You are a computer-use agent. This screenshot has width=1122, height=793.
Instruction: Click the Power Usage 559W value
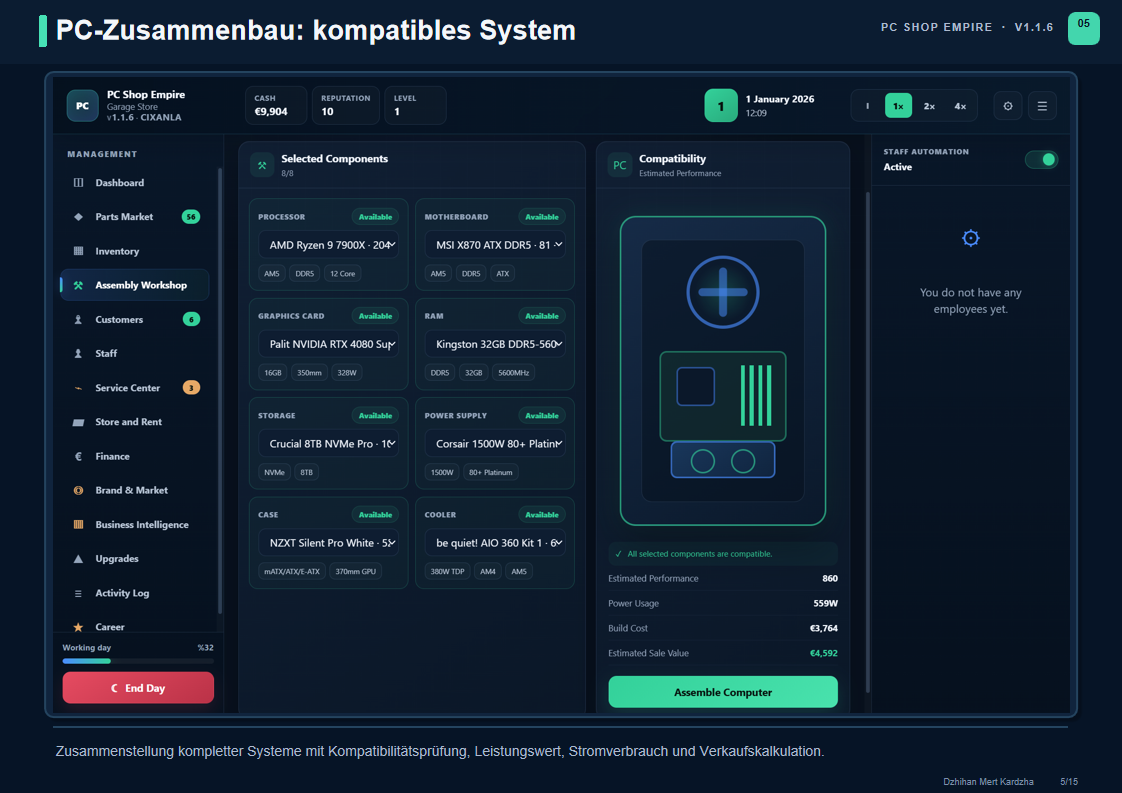(x=825, y=603)
